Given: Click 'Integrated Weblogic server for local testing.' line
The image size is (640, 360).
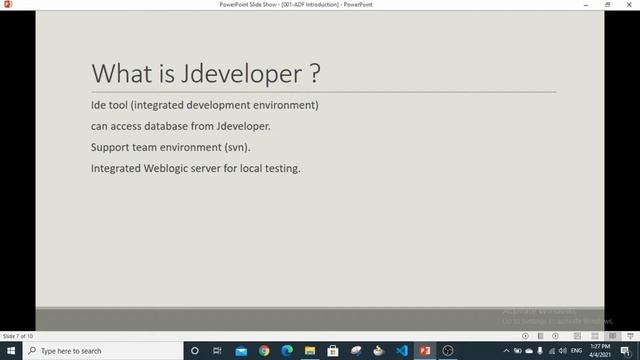Looking at the screenshot, I should click(x=196, y=168).
